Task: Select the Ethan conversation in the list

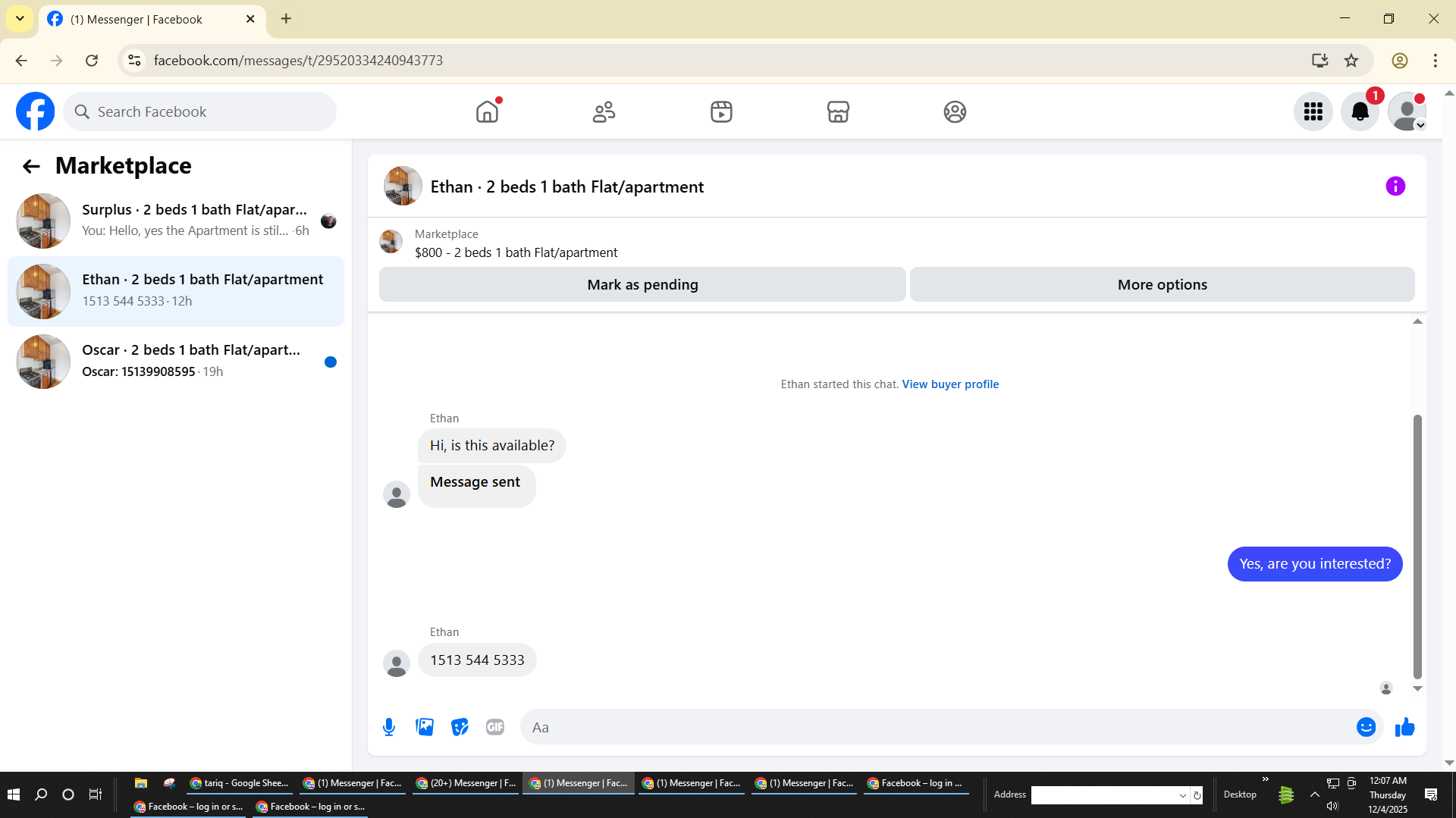Action: [x=176, y=291]
